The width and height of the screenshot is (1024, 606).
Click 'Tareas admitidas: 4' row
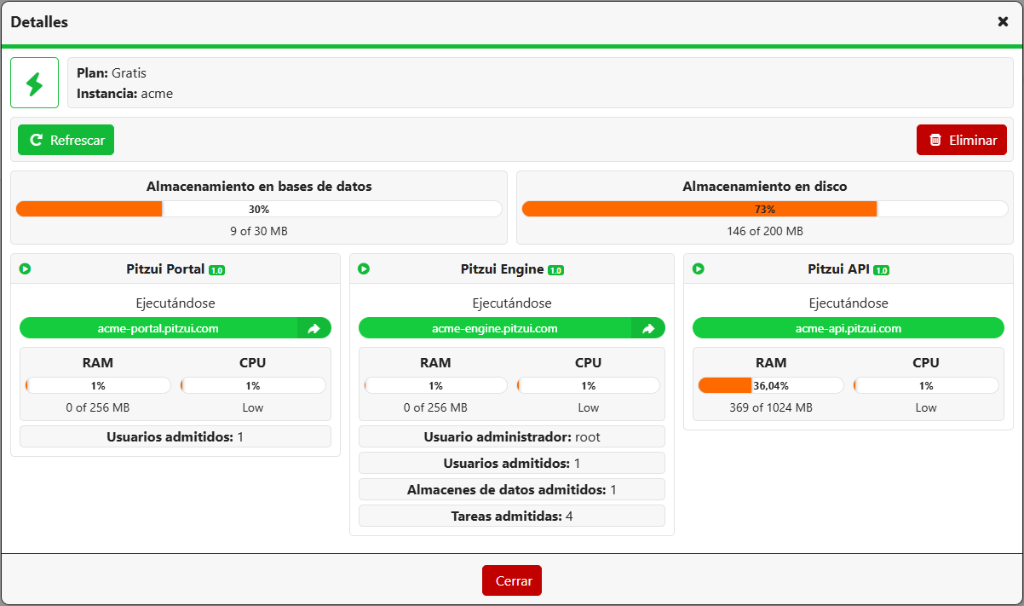(x=512, y=516)
